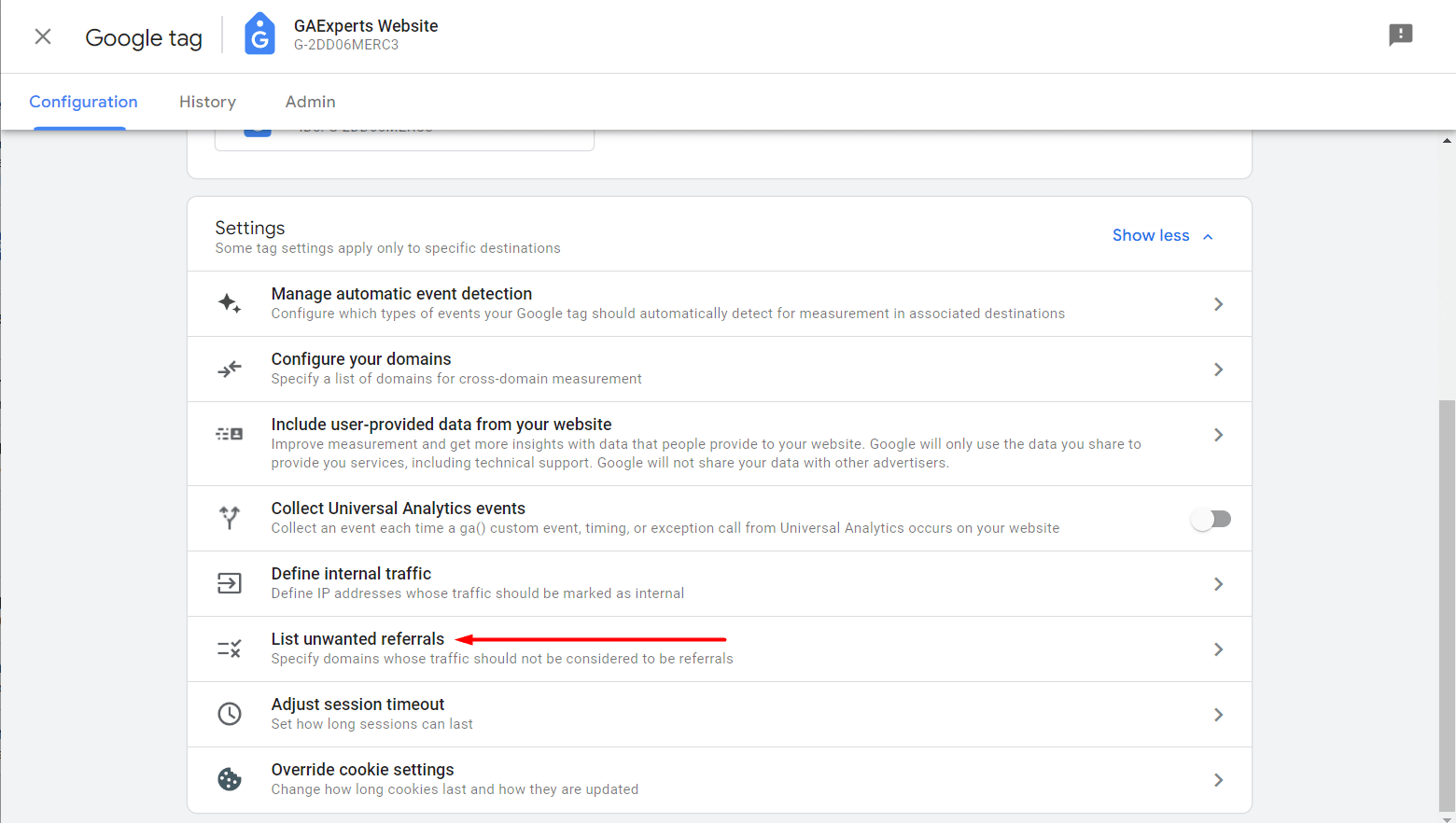The image size is (1456, 823).
Task: Click the cross-domain icon next to Configure your domains
Action: pos(230,369)
